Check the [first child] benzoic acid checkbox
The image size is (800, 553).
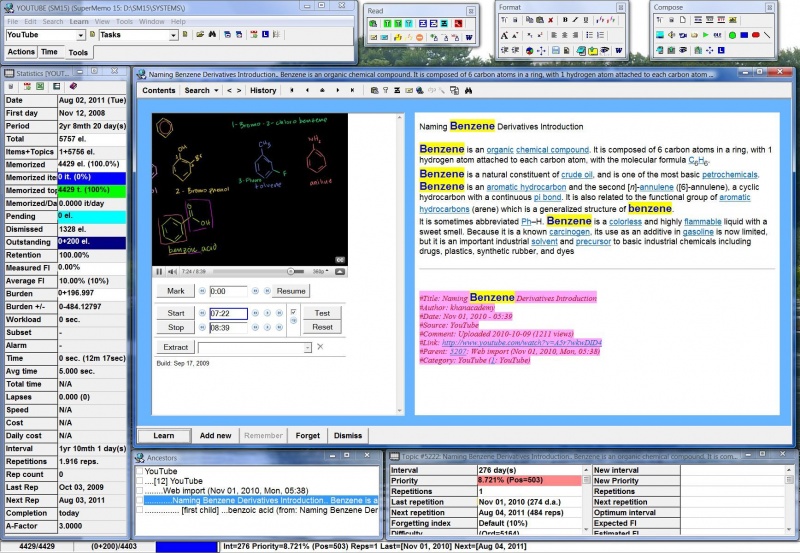[x=139, y=510]
